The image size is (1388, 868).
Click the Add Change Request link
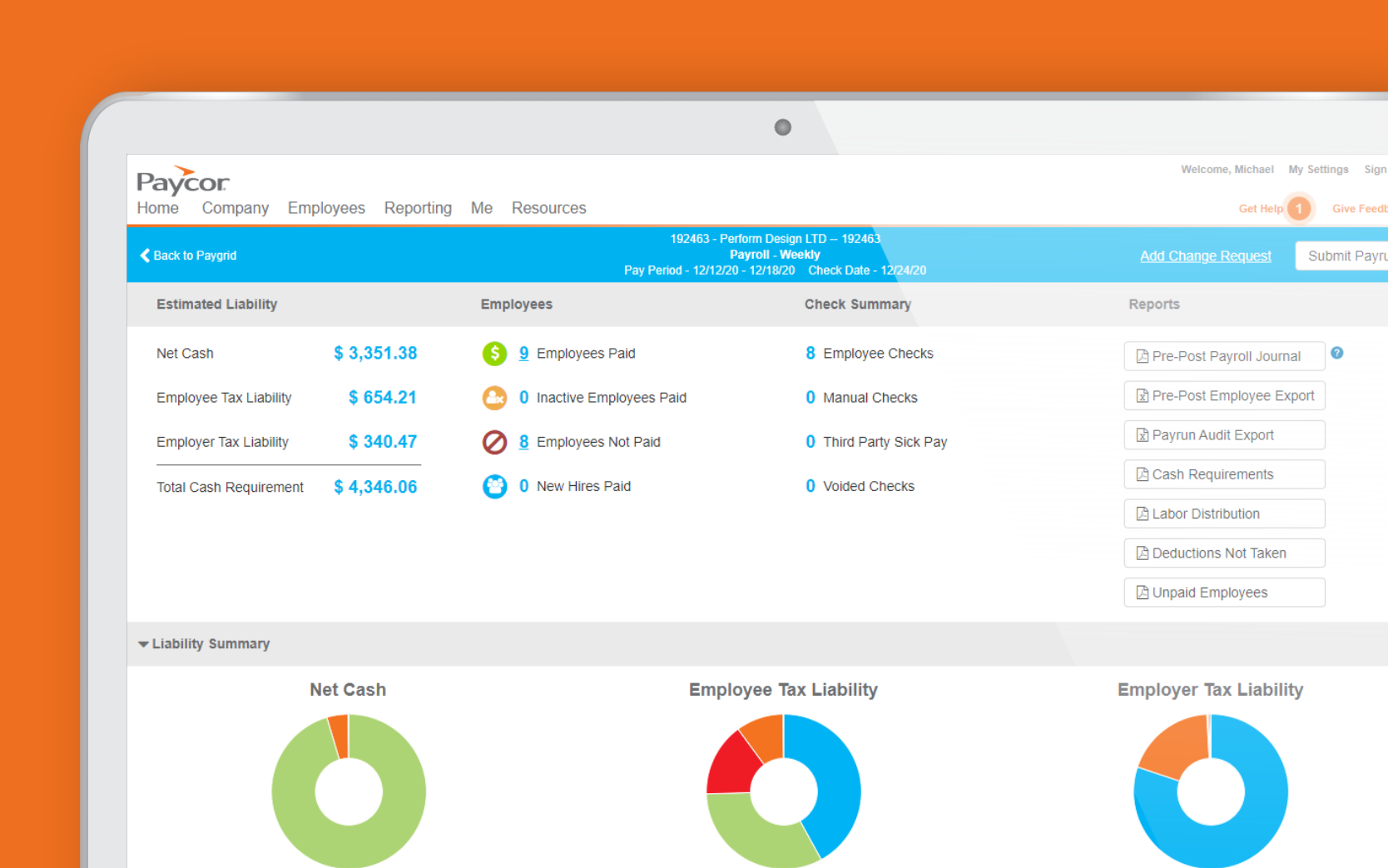pos(1205,256)
